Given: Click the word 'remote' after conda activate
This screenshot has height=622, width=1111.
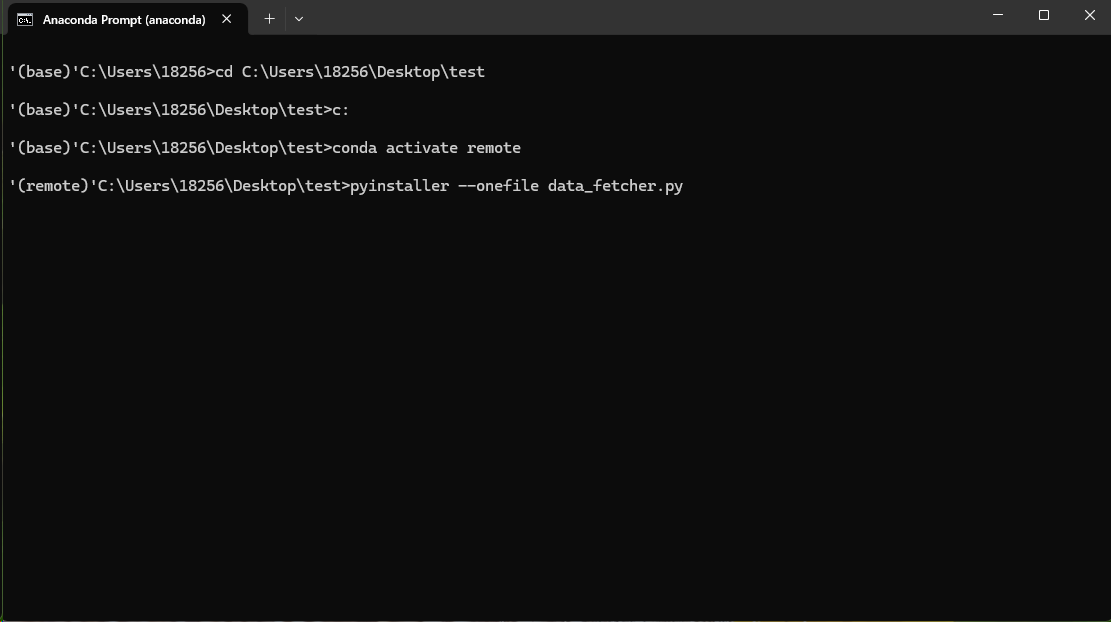Looking at the screenshot, I should point(494,148).
